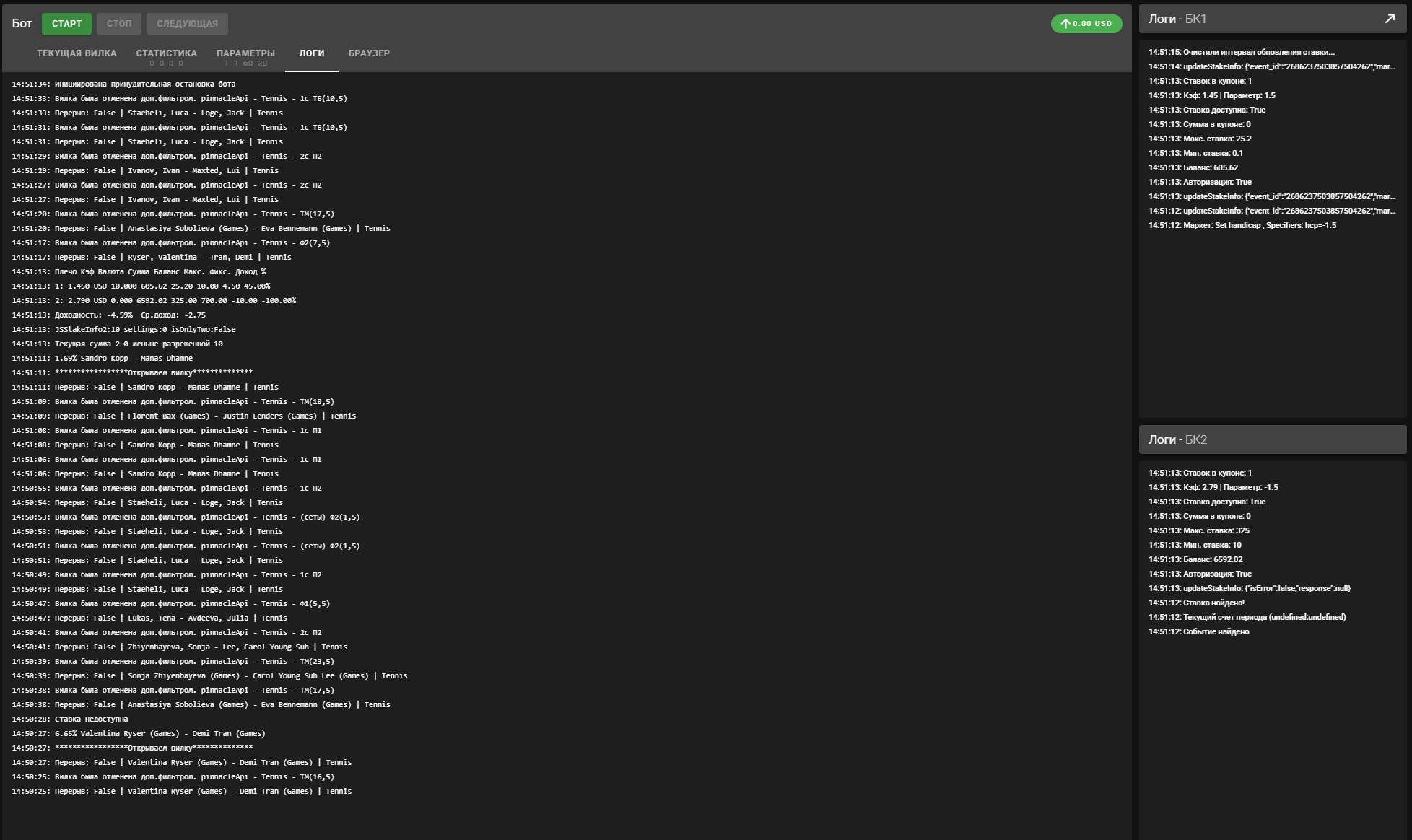This screenshot has width=1412, height=840.
Task: Click the Ставка найдена! line in БК2 logs
Action: click(1196, 603)
